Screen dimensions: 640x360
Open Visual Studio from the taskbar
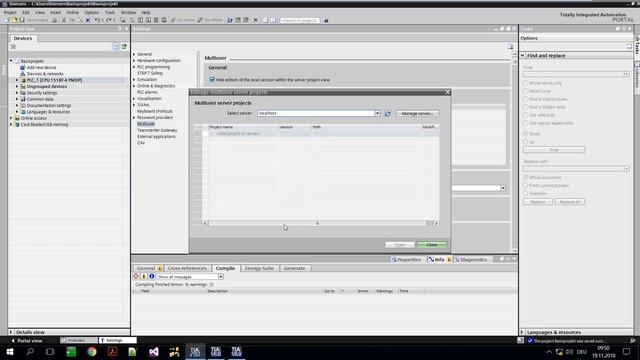[x=154, y=351]
